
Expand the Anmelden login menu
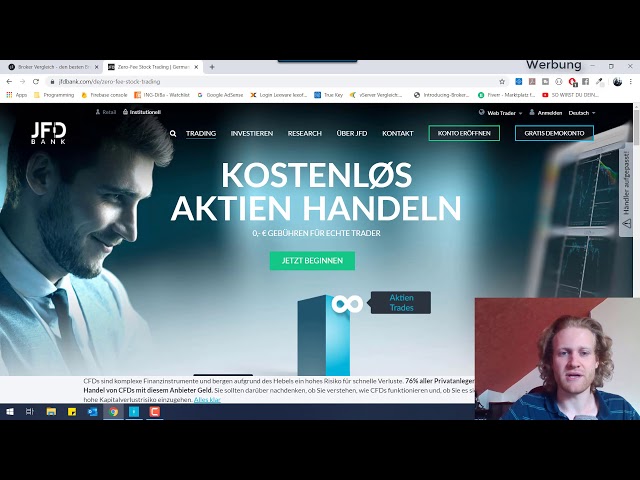pyautogui.click(x=545, y=113)
